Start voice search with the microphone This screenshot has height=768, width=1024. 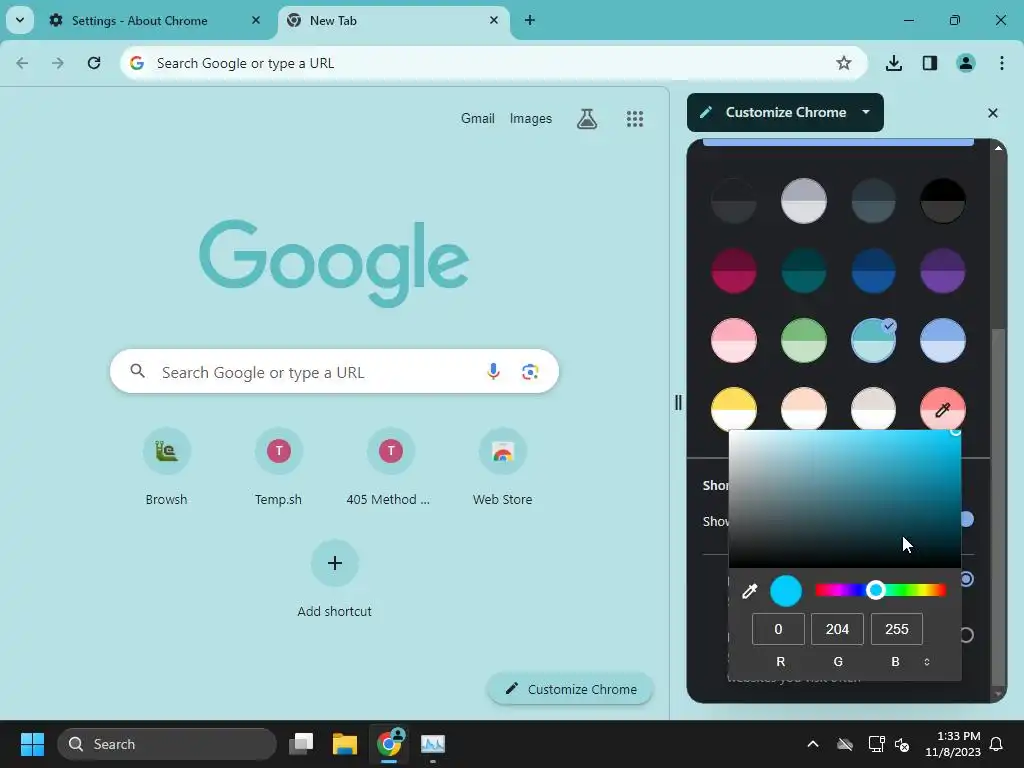coord(493,372)
